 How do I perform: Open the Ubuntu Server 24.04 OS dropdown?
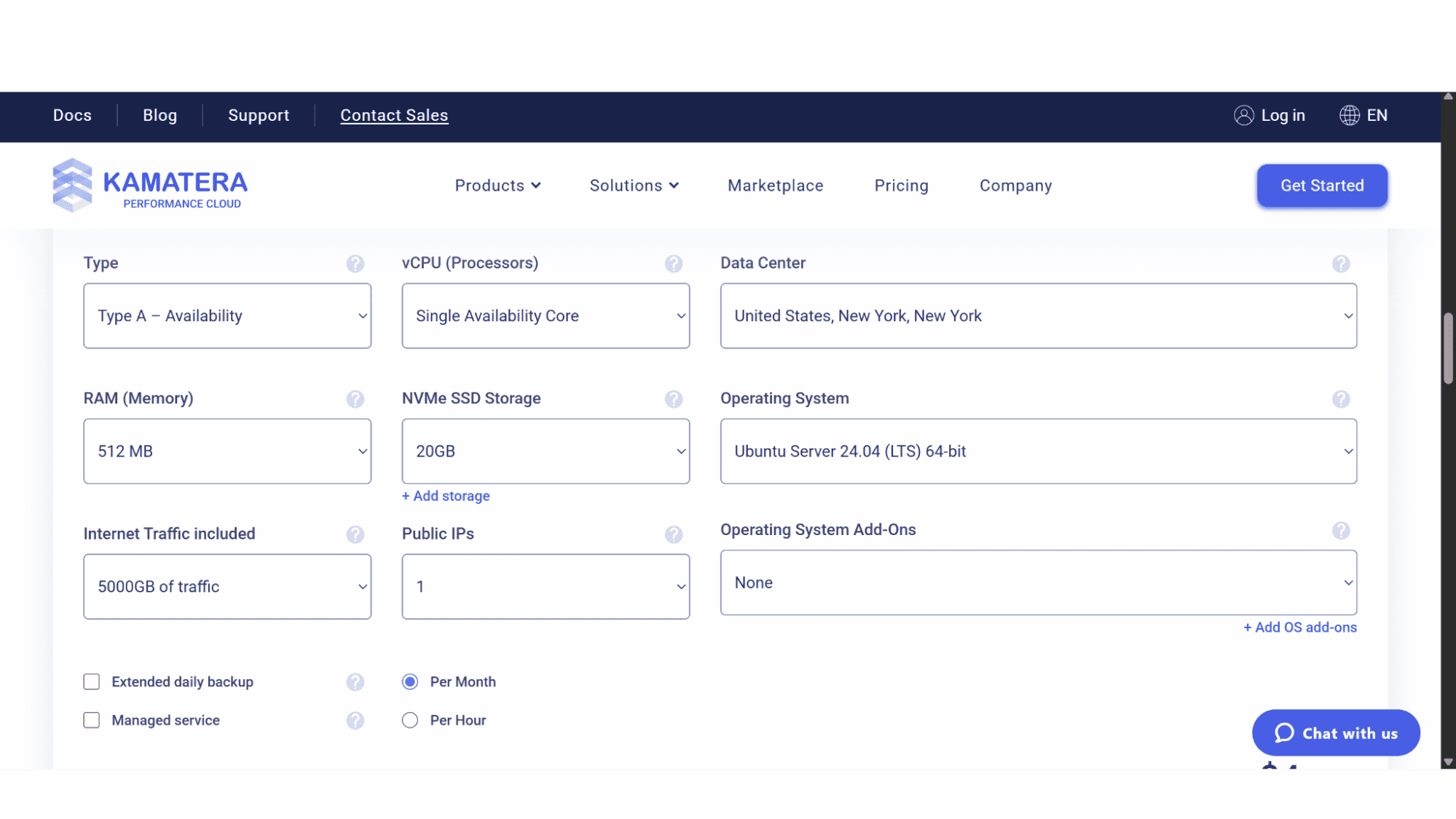click(x=1038, y=451)
